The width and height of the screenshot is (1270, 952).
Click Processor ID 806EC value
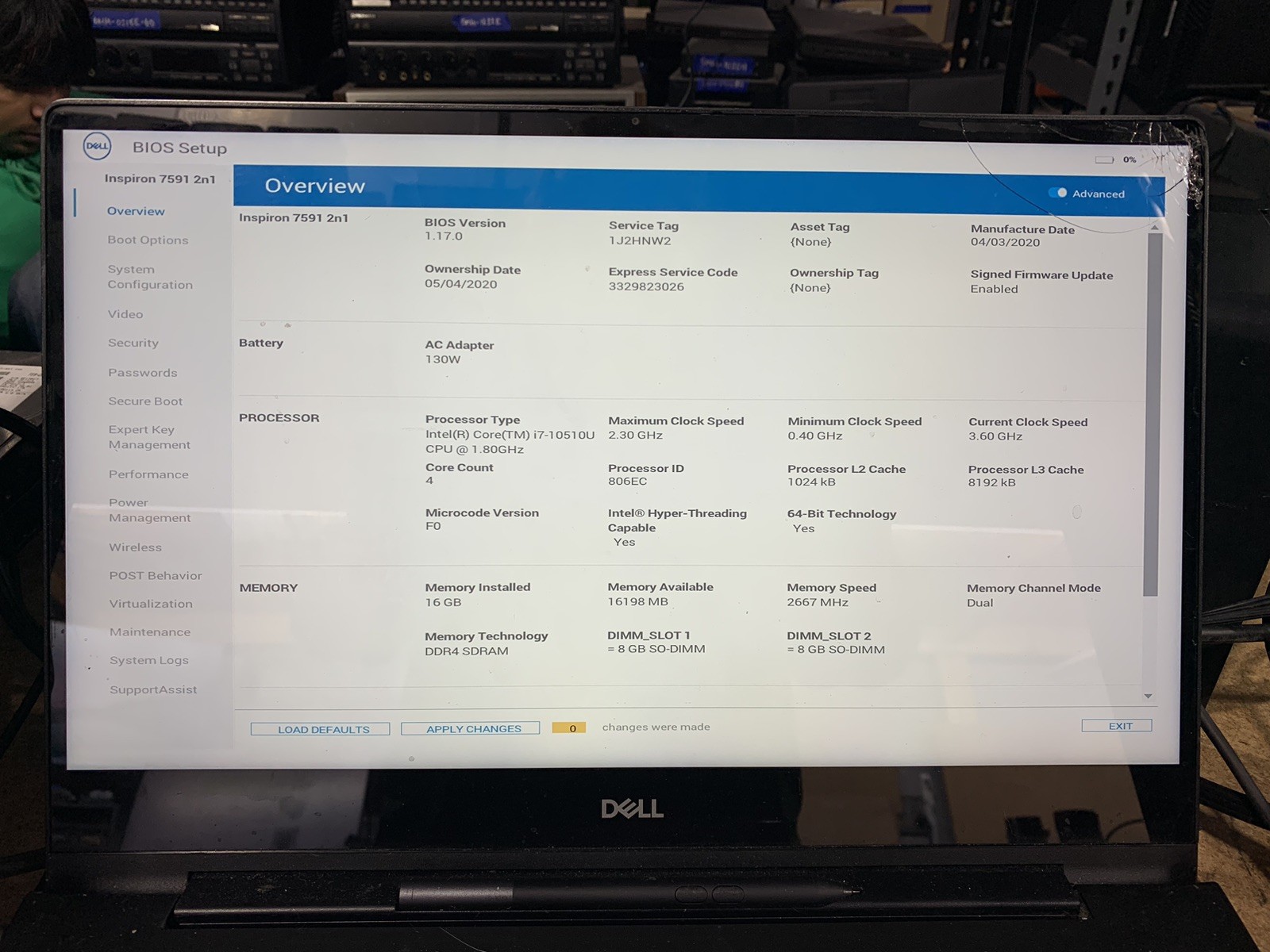[x=627, y=482]
